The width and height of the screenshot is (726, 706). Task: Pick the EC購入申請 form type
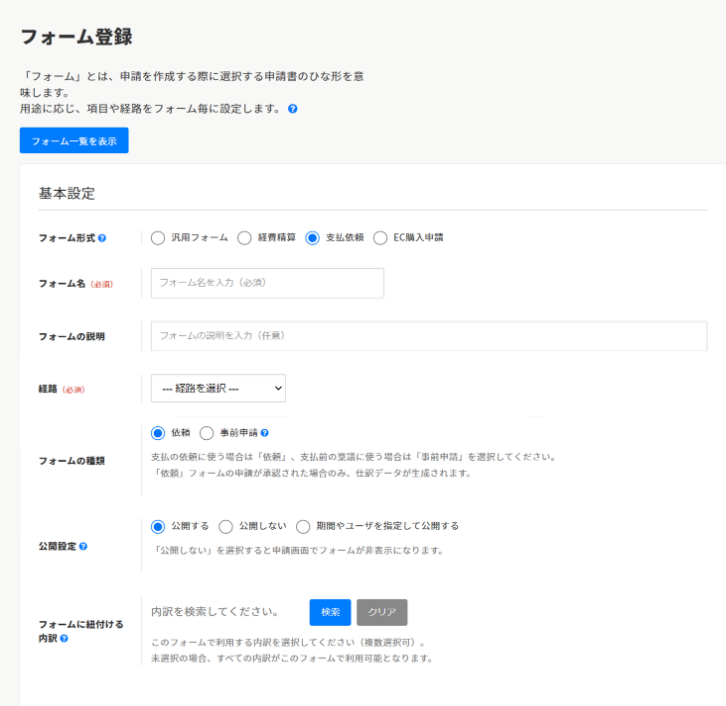point(380,238)
